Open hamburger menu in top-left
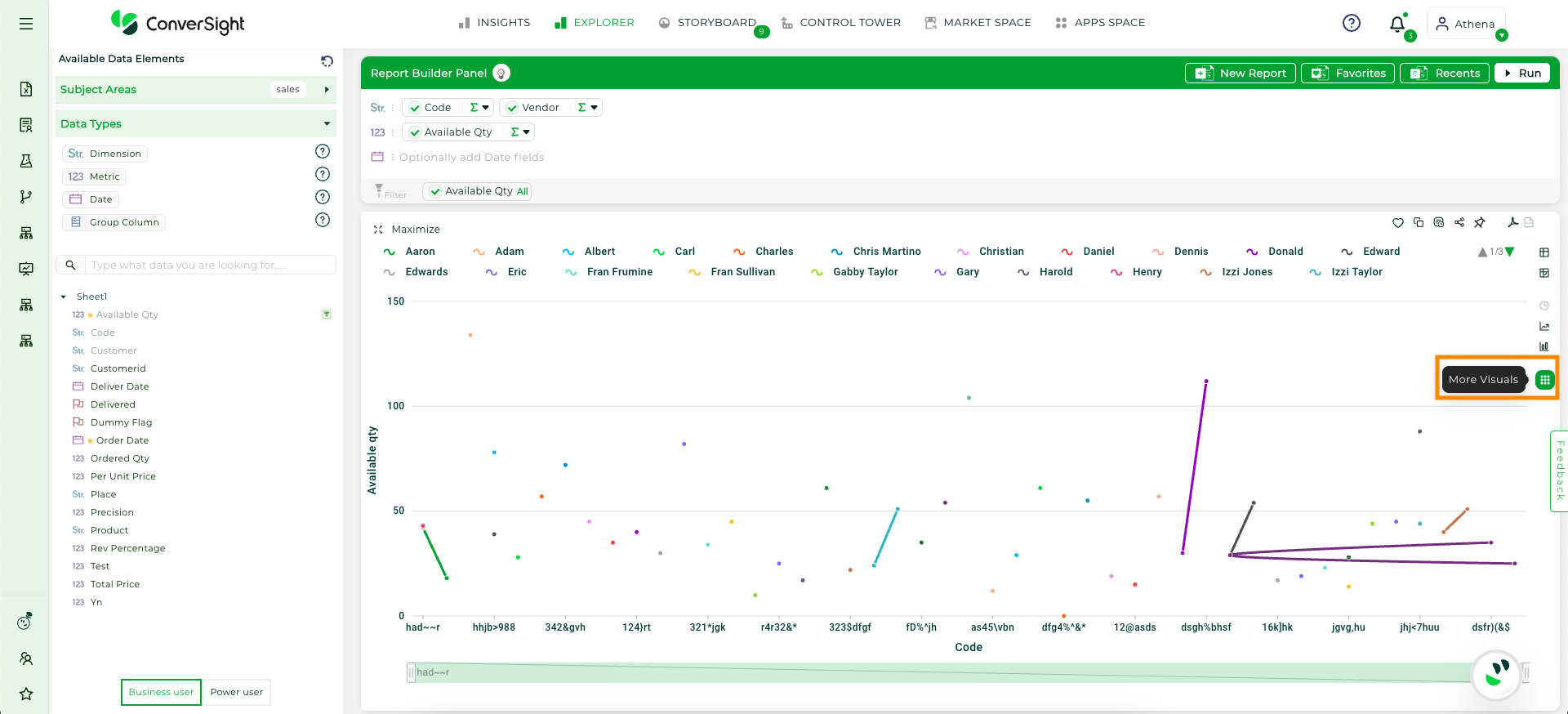Screen dimensions: 1568x714 coord(26,24)
